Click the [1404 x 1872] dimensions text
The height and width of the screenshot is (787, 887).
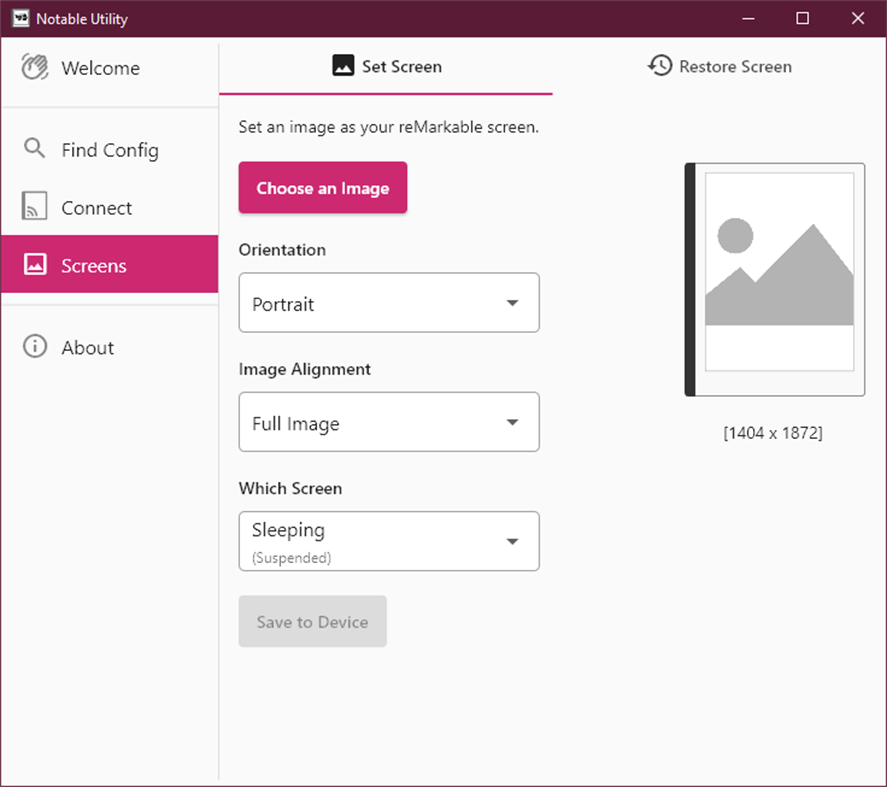pyautogui.click(x=773, y=433)
